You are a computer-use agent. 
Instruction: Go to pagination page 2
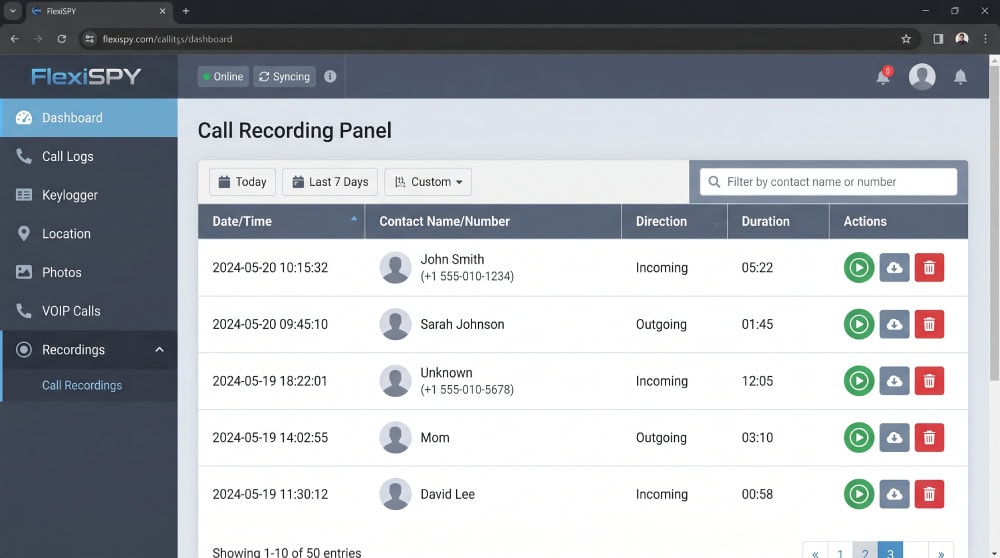click(x=865, y=552)
